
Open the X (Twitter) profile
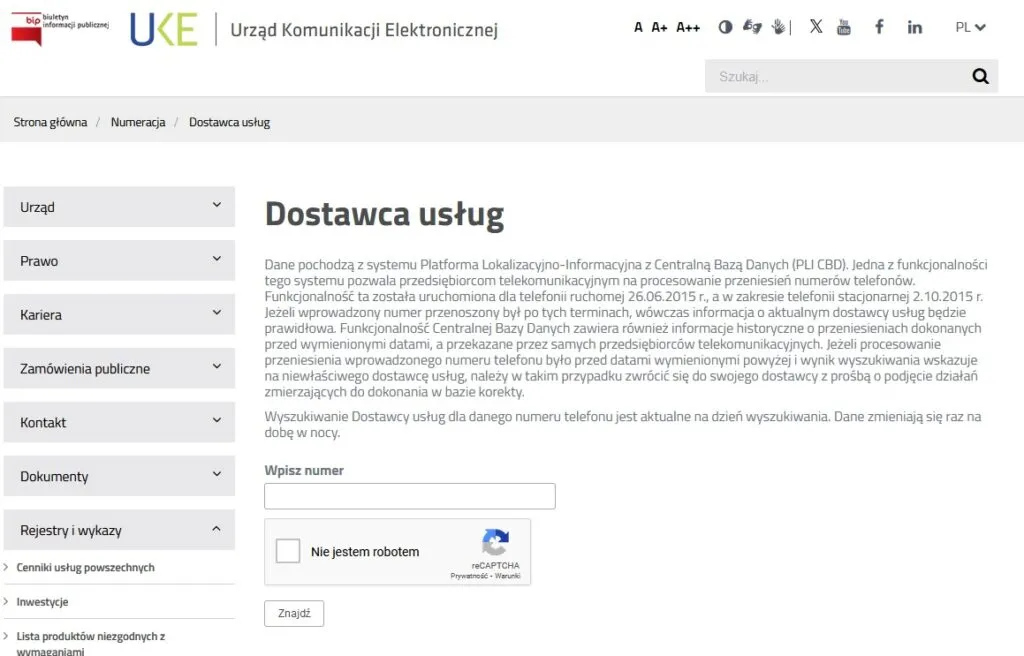(816, 26)
